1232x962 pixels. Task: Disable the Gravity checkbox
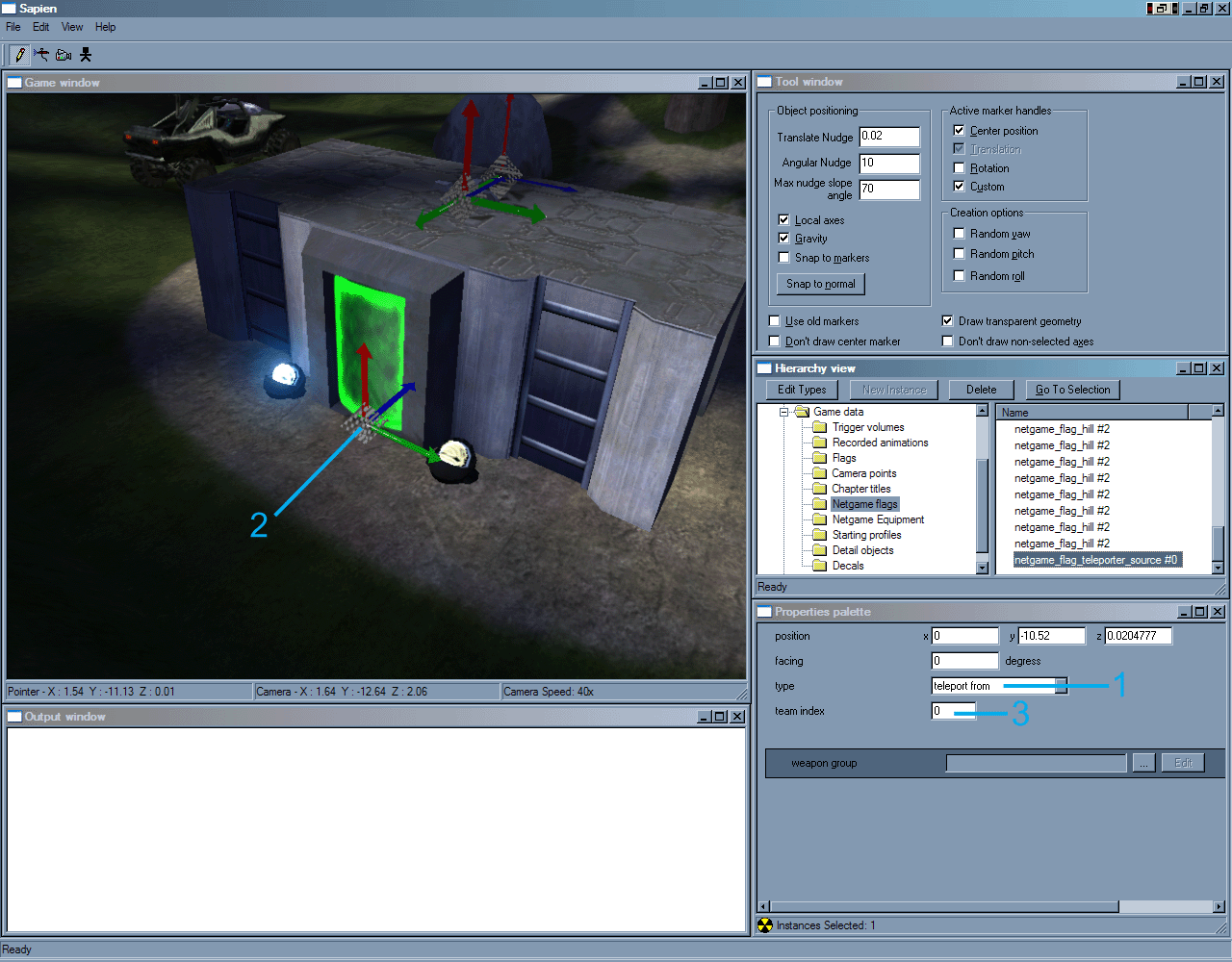pyautogui.click(x=783, y=239)
